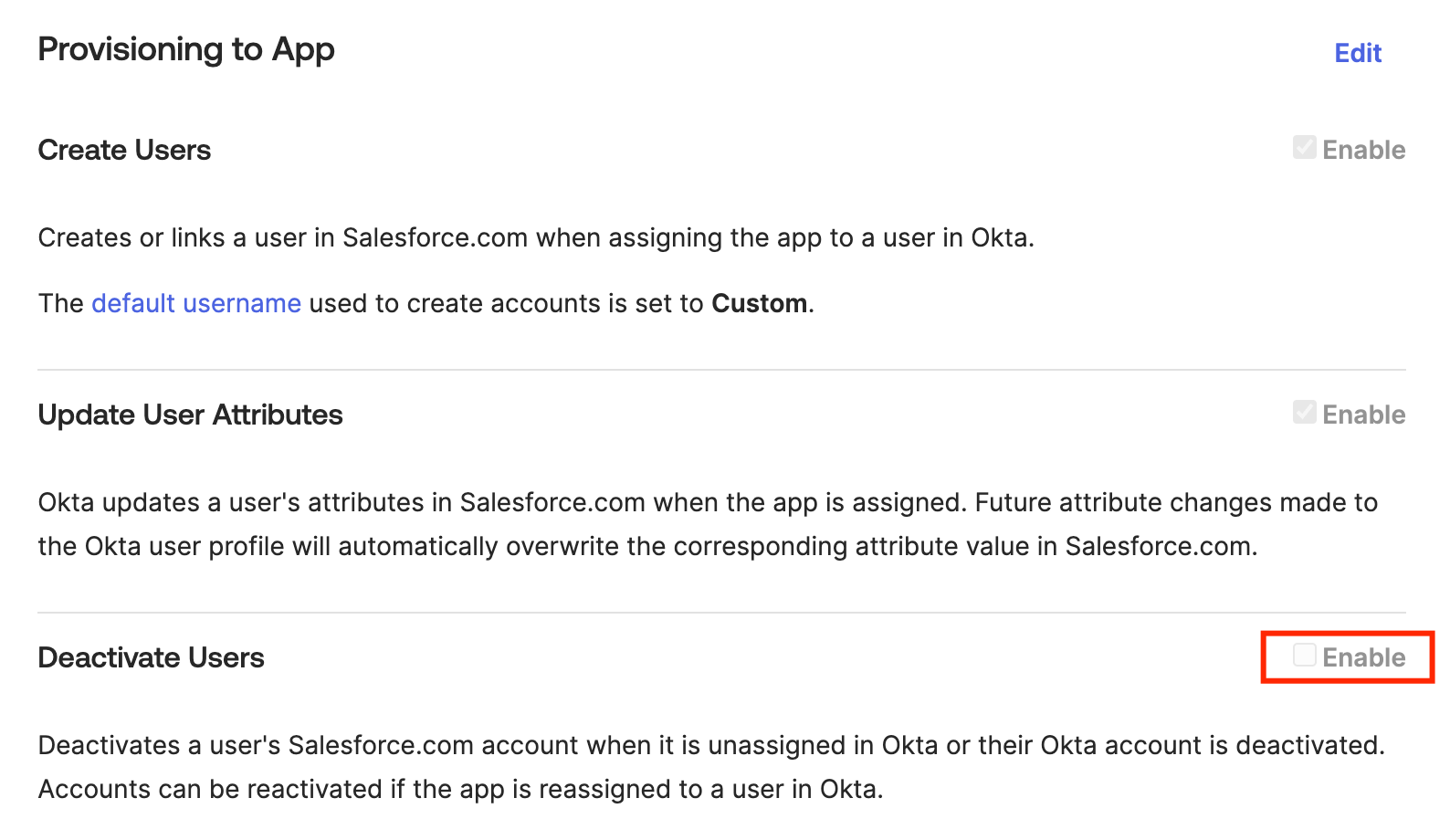Click the Update User Attributes heading

pyautogui.click(x=190, y=415)
